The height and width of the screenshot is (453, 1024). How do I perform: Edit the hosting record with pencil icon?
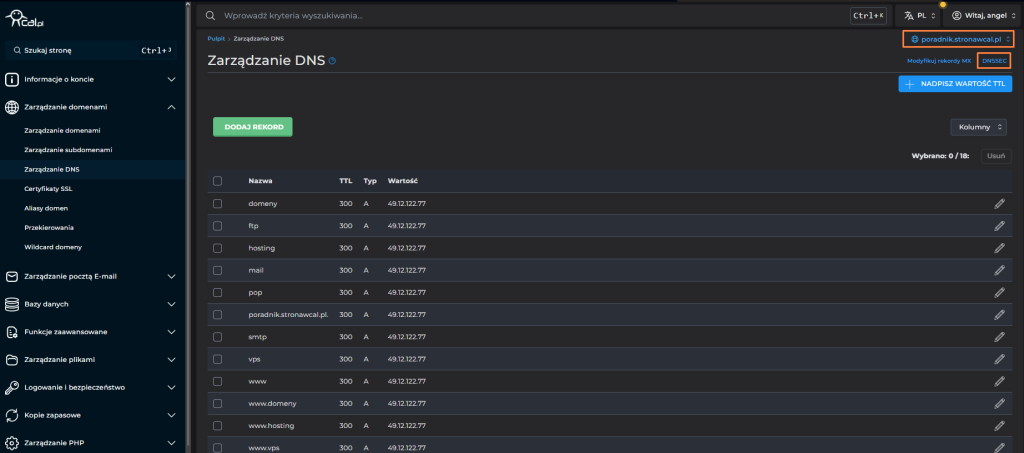pos(999,248)
